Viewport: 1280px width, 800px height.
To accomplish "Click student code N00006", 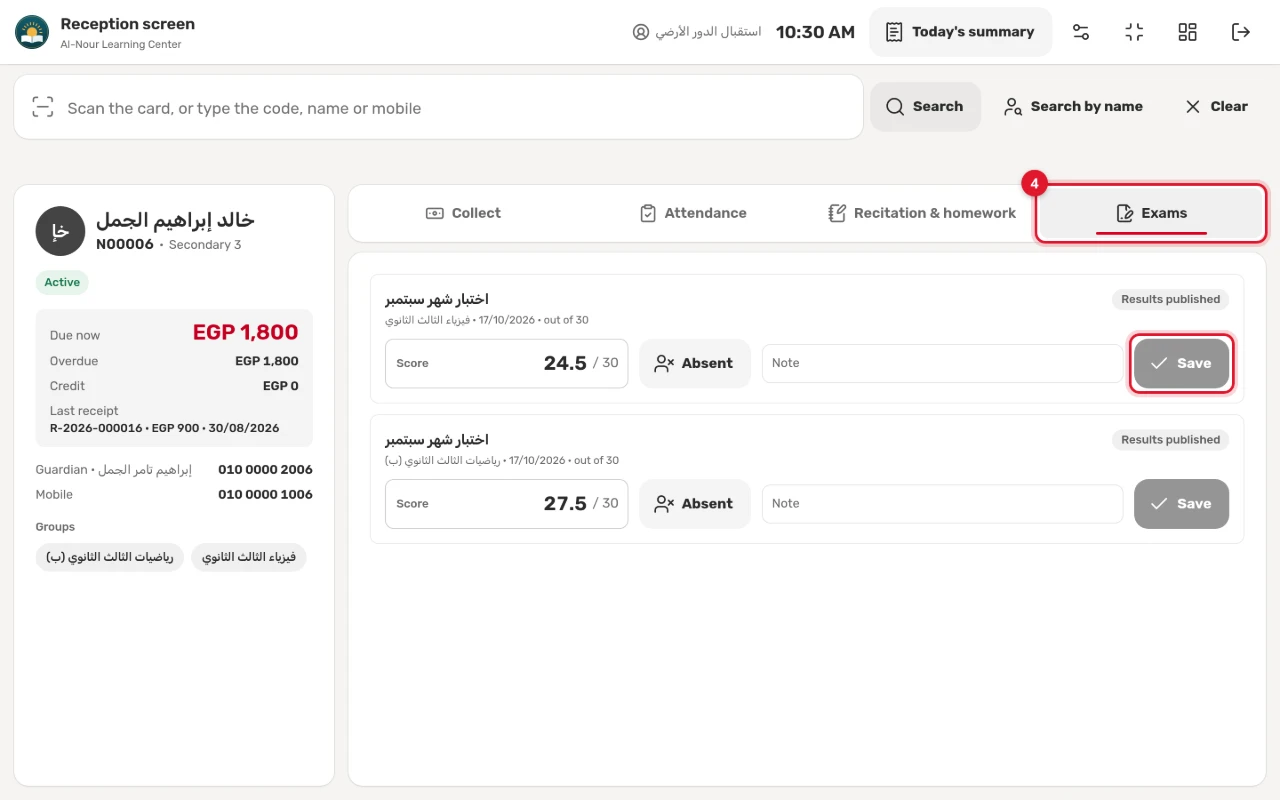I will point(125,244).
